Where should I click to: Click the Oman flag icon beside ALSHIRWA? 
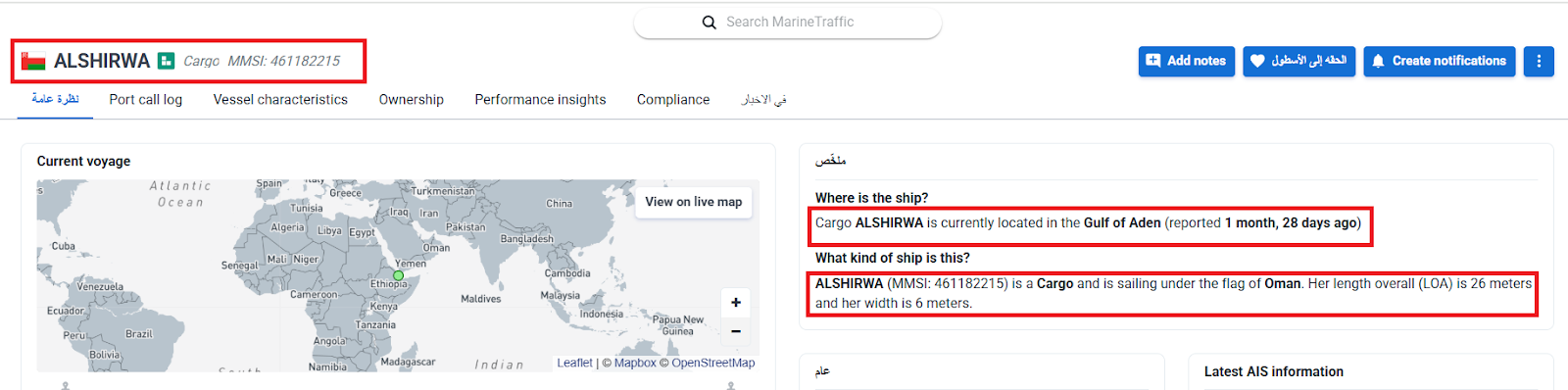33,61
